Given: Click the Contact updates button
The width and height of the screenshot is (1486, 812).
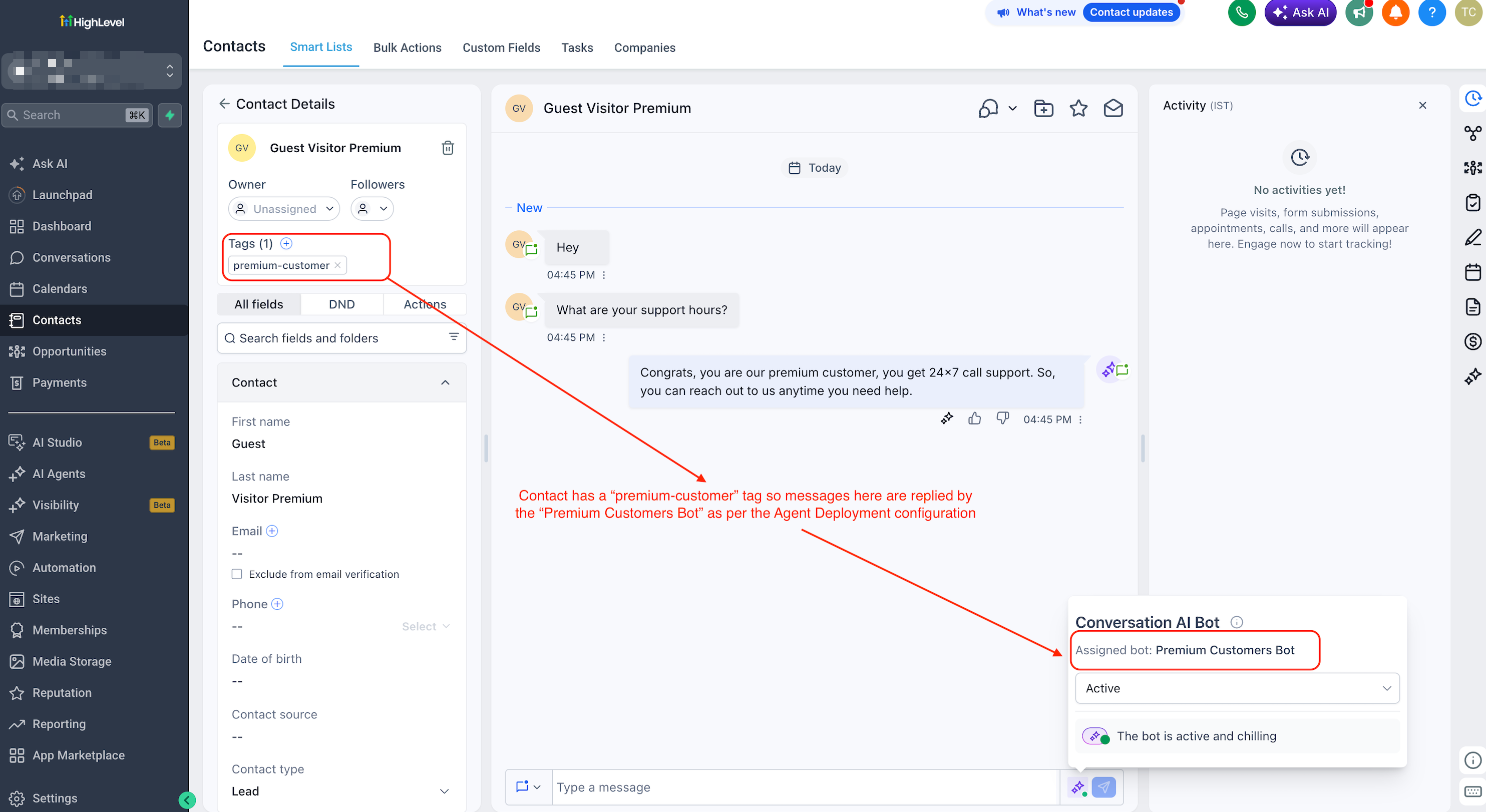Looking at the screenshot, I should pyautogui.click(x=1131, y=12).
